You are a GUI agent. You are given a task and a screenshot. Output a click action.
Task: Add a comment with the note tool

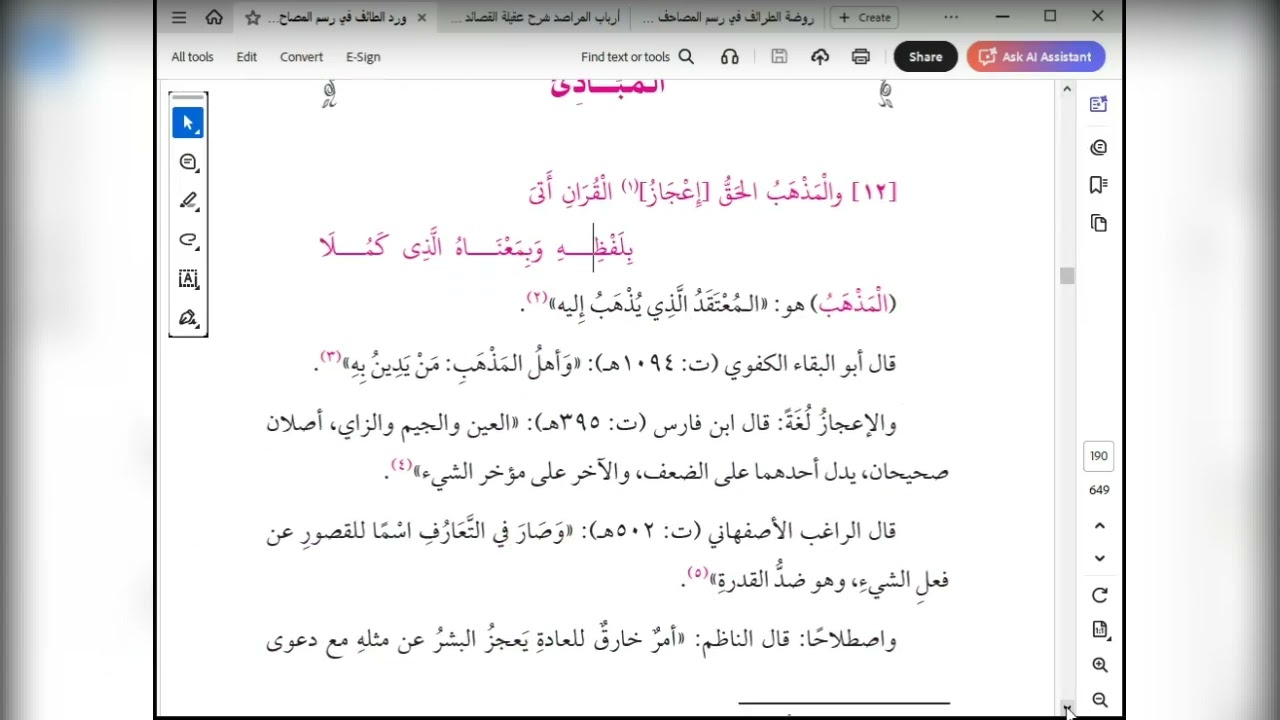(188, 162)
